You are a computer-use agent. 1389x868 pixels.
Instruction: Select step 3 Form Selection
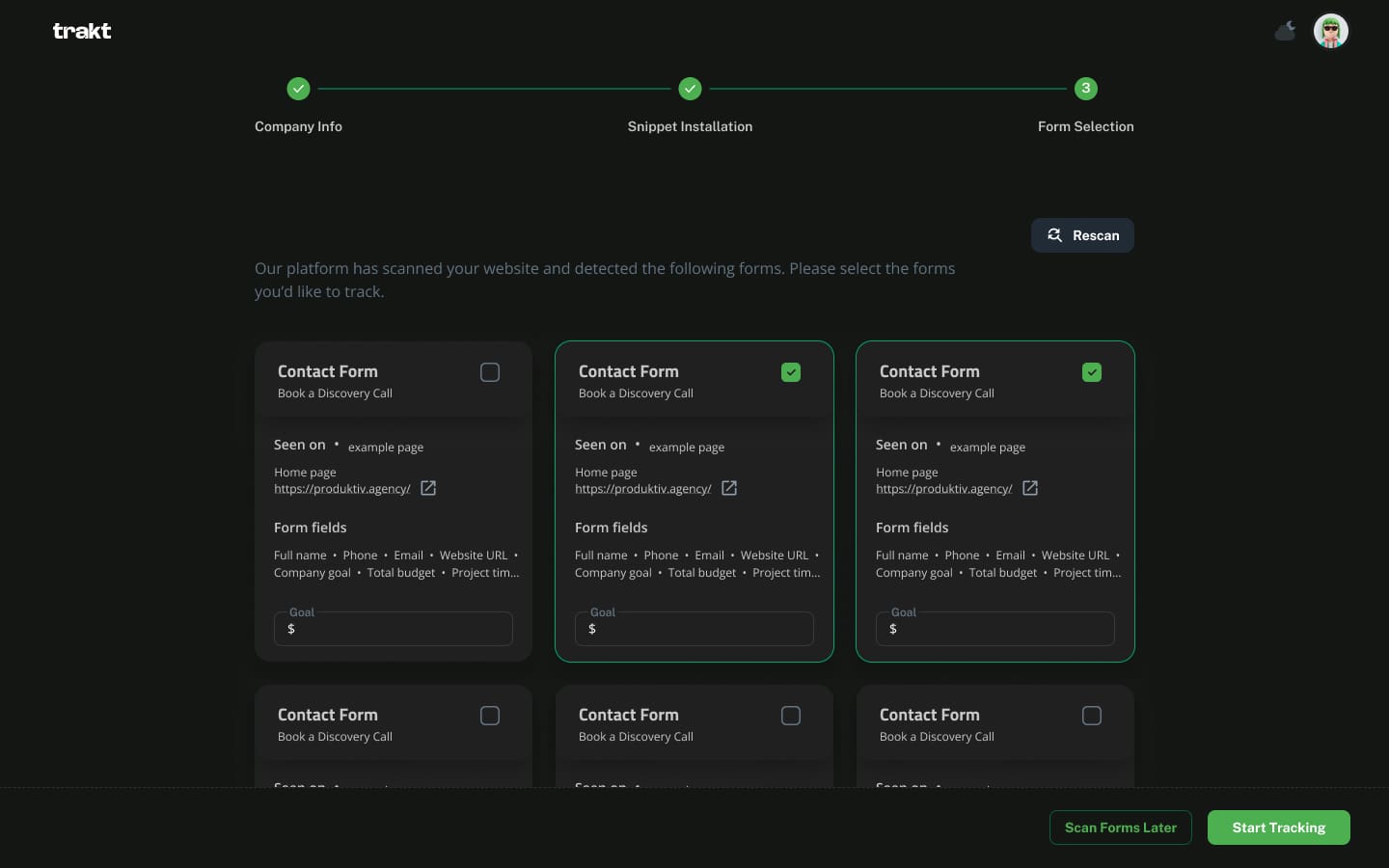click(1086, 89)
